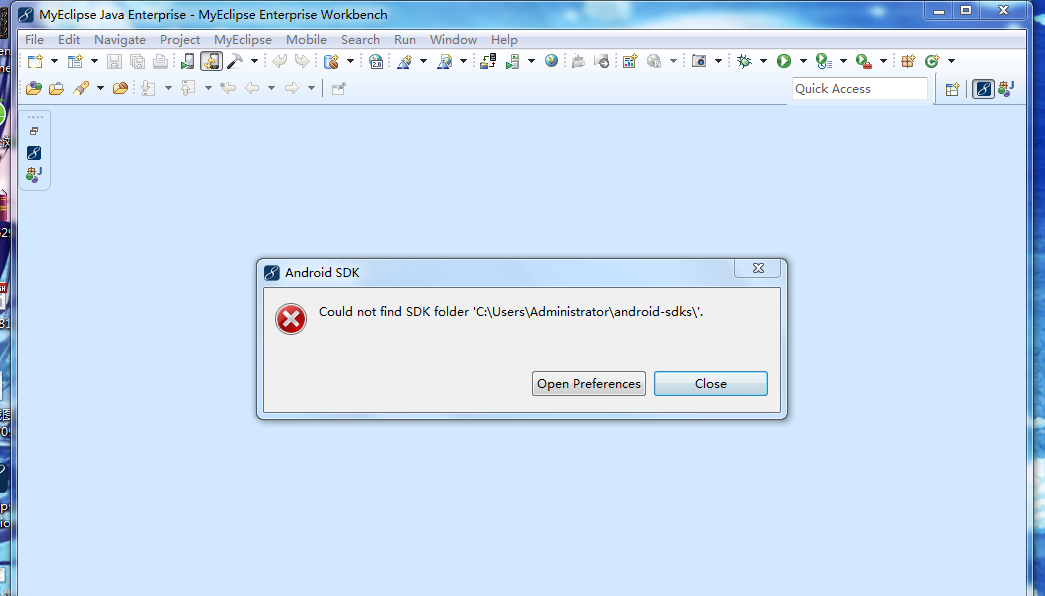Open dropdown arrow beside Debug bug icon
This screenshot has height=596, width=1045.
click(x=763, y=61)
